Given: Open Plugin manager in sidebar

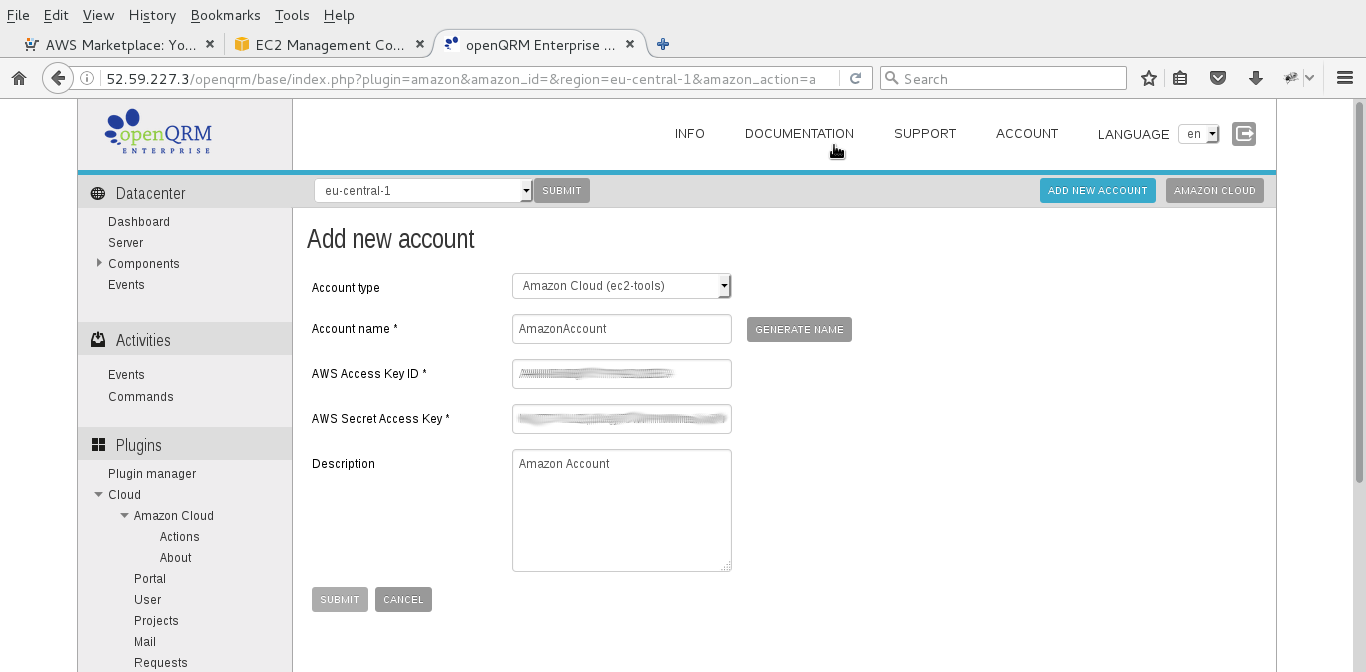Looking at the screenshot, I should (152, 474).
